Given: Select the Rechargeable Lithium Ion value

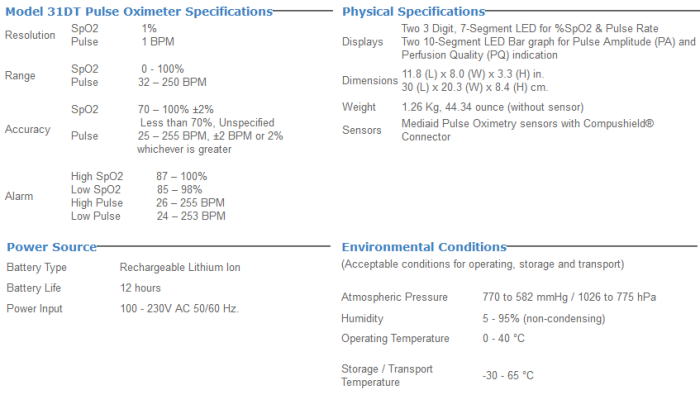Looking at the screenshot, I should pos(180,267).
